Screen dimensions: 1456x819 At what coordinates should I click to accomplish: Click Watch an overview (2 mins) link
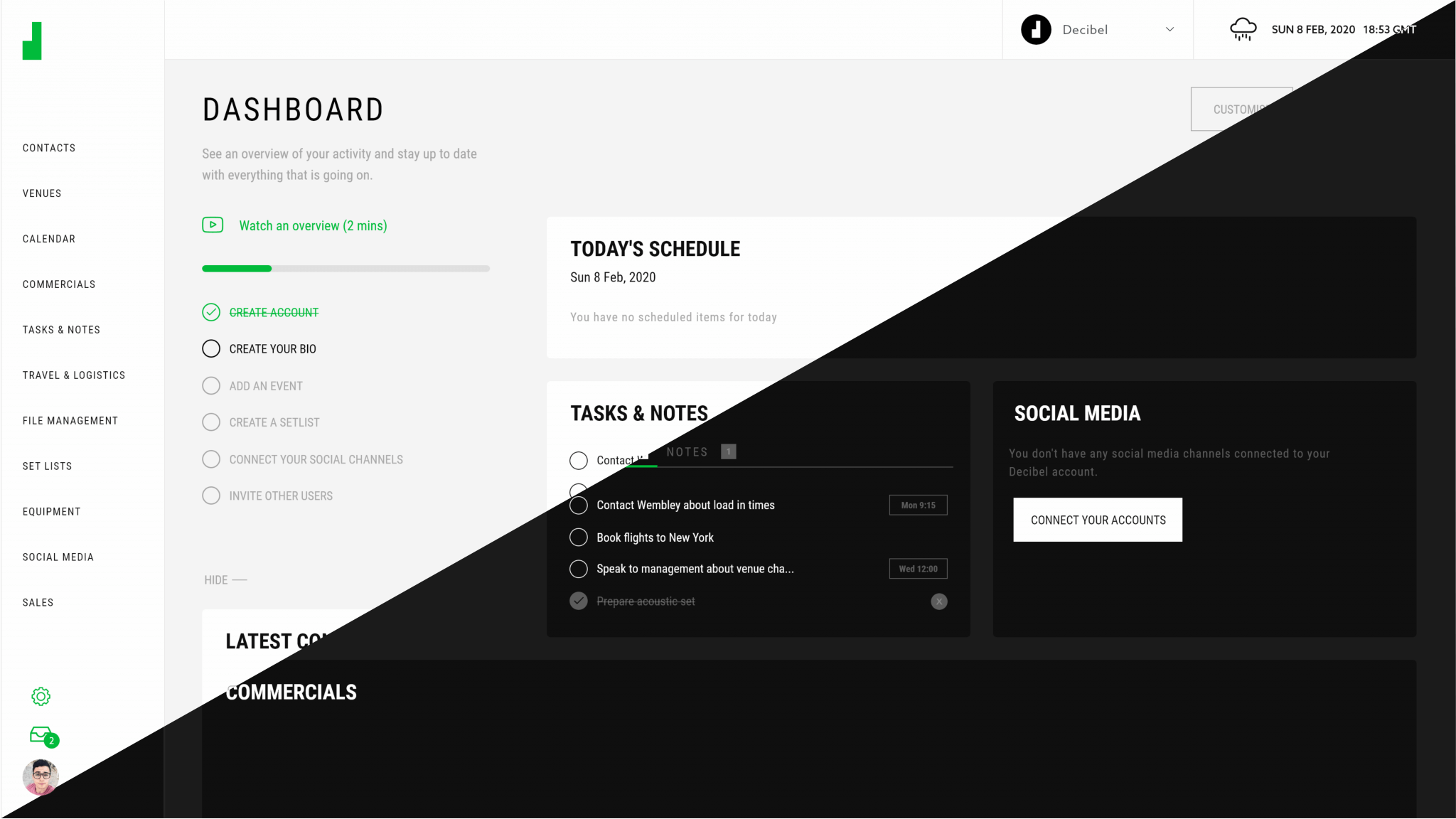coord(313,225)
